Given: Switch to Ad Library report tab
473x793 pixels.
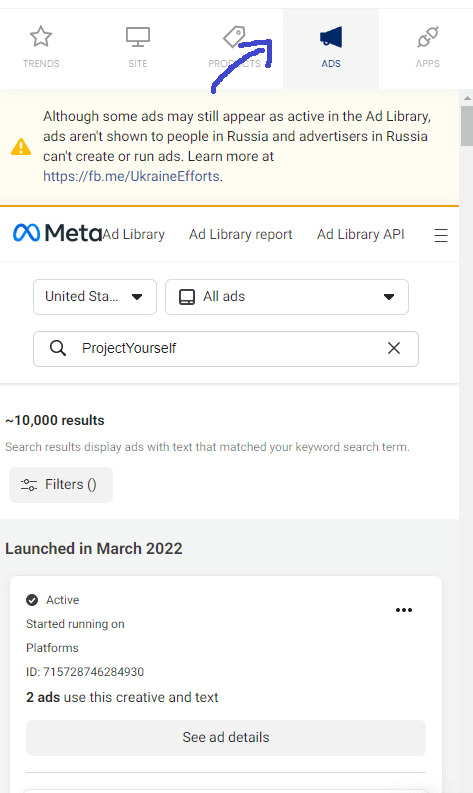Looking at the screenshot, I should [x=240, y=234].
